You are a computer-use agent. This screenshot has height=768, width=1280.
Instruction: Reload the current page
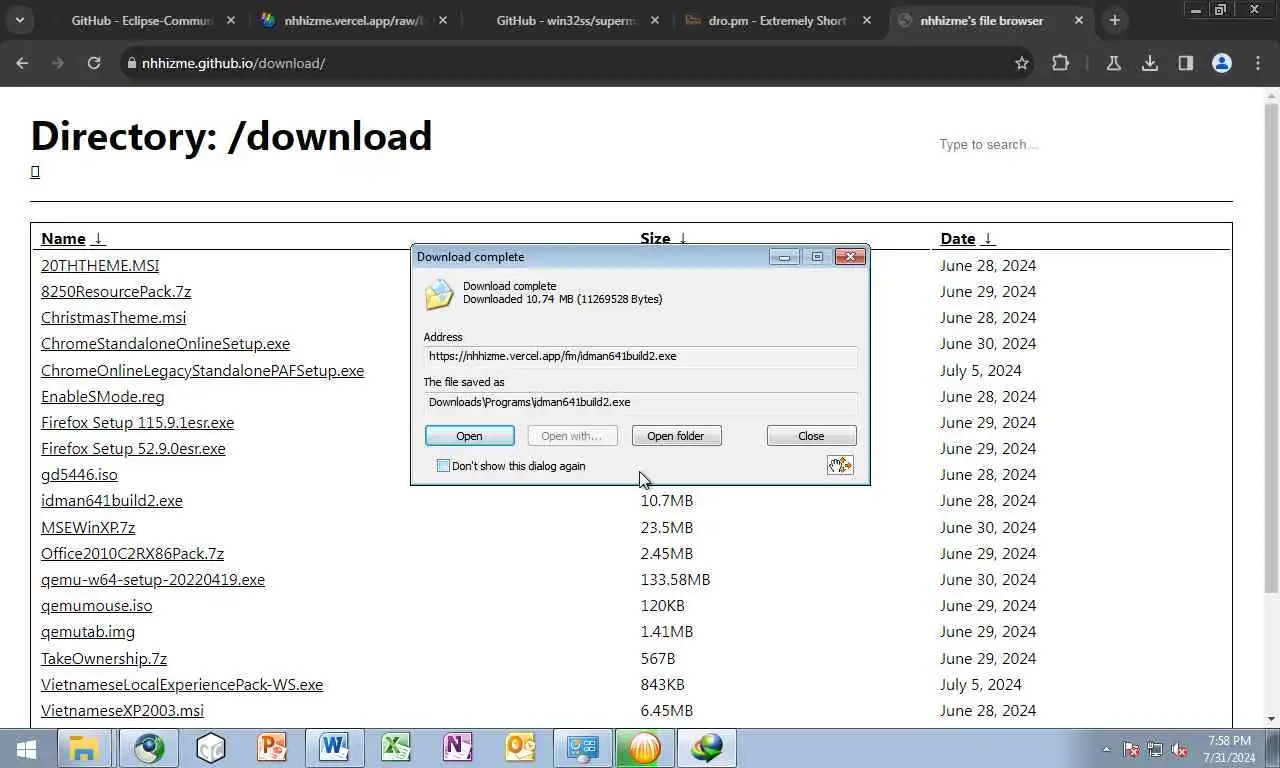pos(94,63)
